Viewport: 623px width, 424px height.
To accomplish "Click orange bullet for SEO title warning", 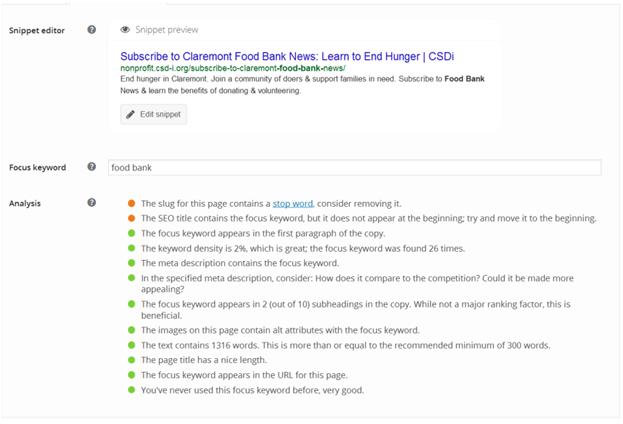I will 132,218.
